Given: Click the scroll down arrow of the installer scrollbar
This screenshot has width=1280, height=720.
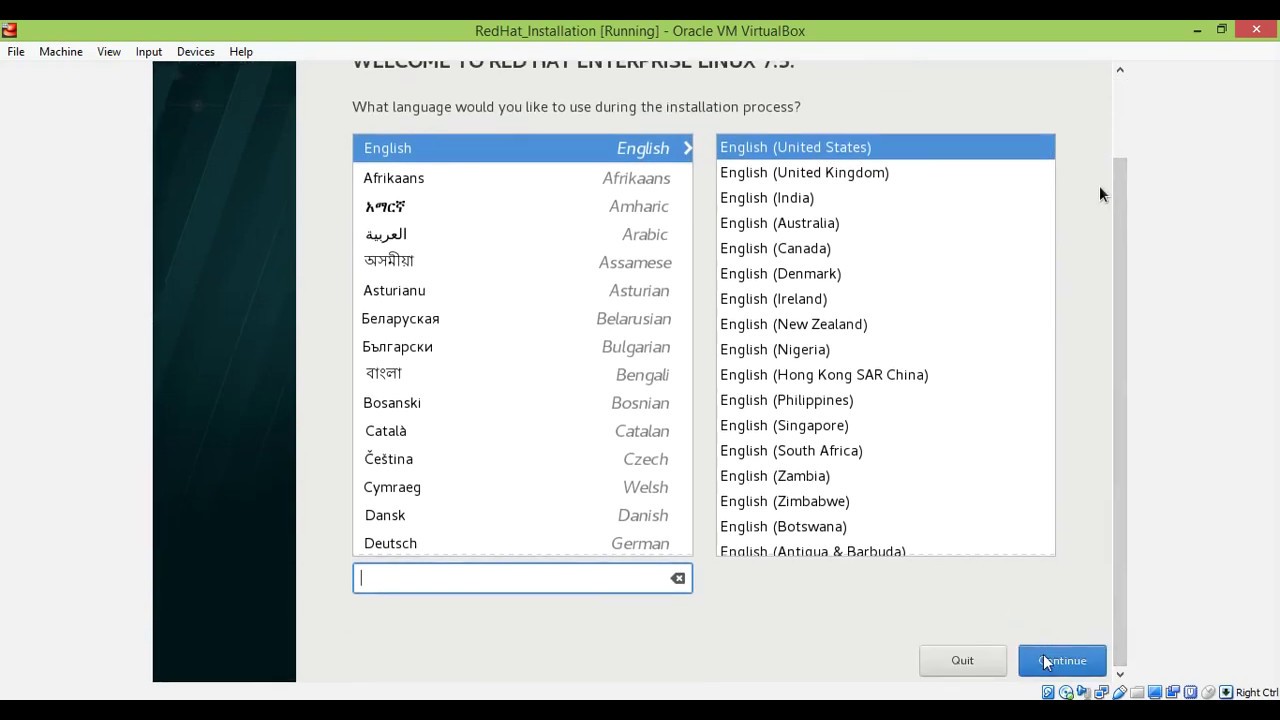Looking at the screenshot, I should pyautogui.click(x=1120, y=674).
